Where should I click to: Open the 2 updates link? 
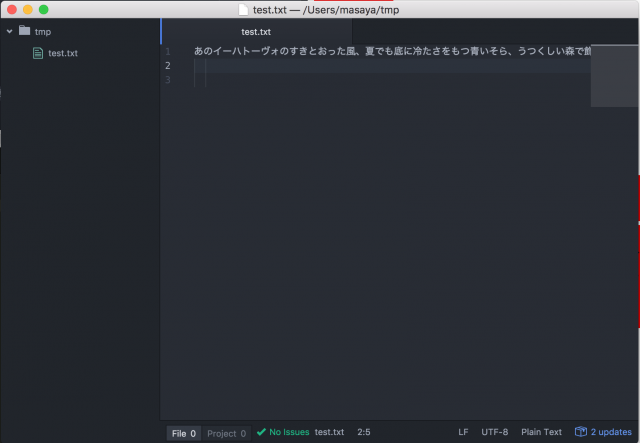pos(611,432)
